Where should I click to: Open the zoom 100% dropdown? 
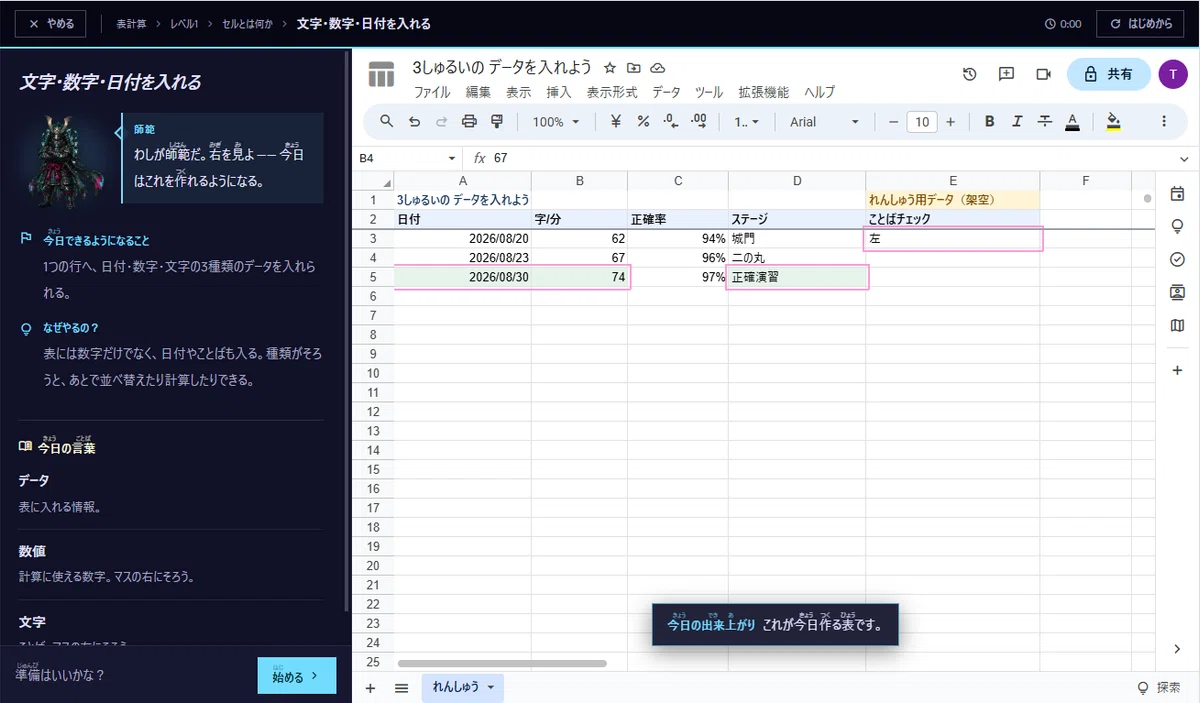click(x=556, y=122)
